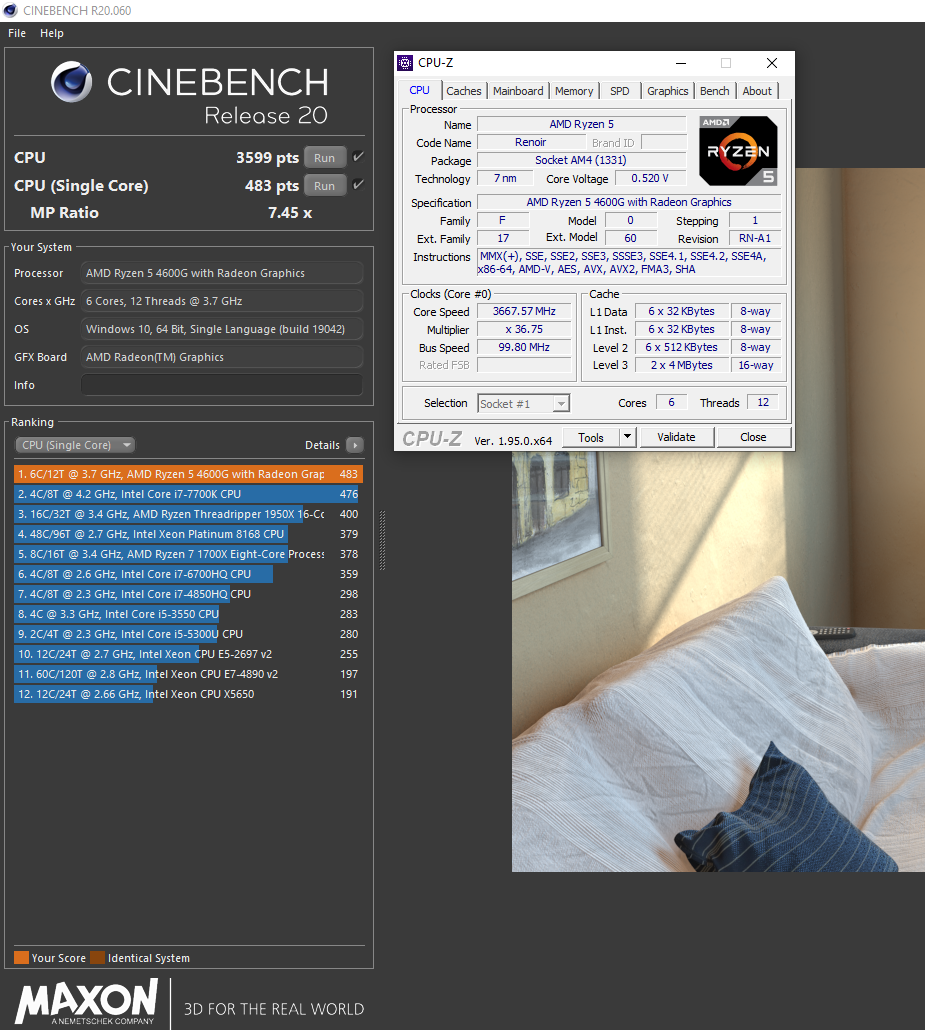Click the Code Name value Renoir
Image resolution: width=925 pixels, height=1030 pixels.
[530, 142]
